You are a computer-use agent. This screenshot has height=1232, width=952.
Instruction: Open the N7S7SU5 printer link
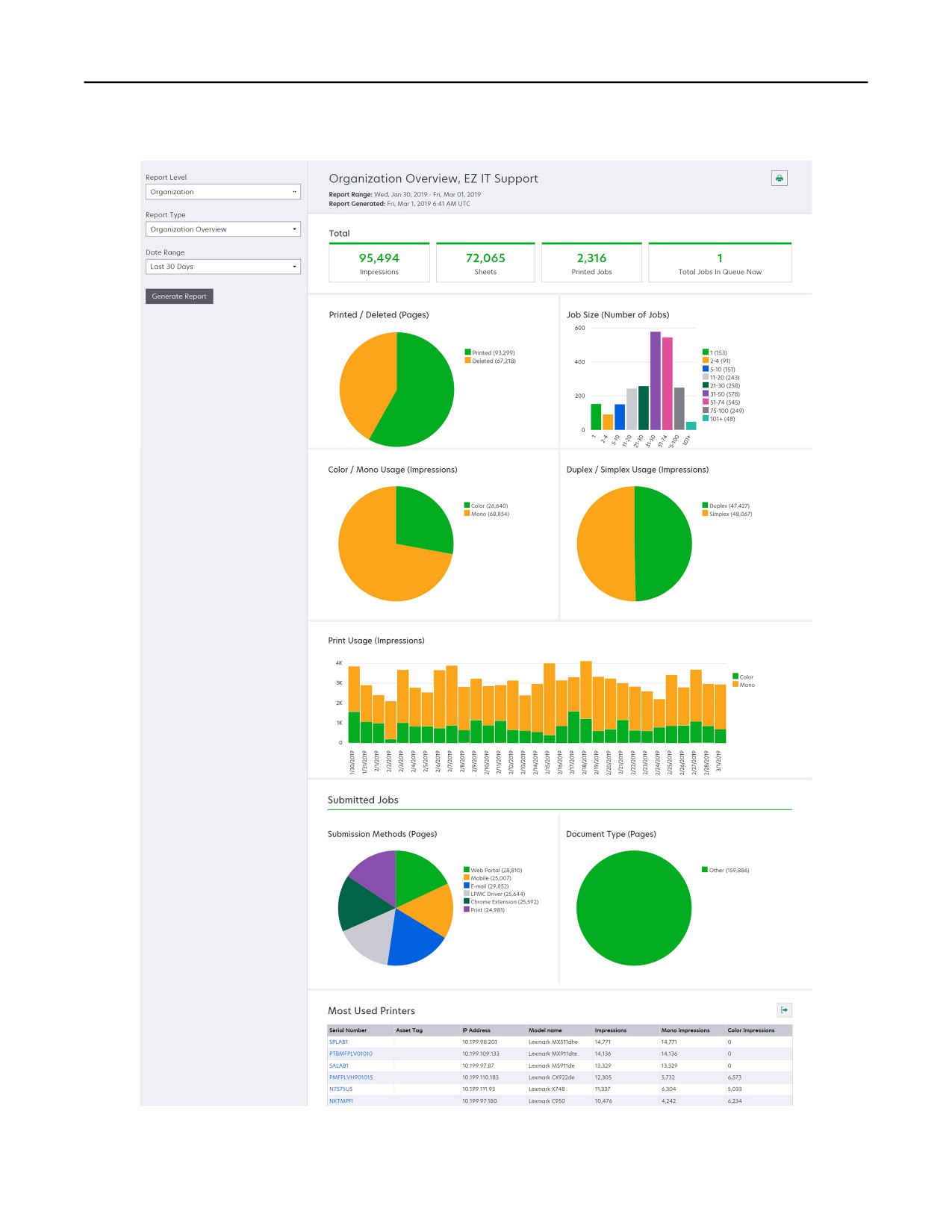(340, 1089)
